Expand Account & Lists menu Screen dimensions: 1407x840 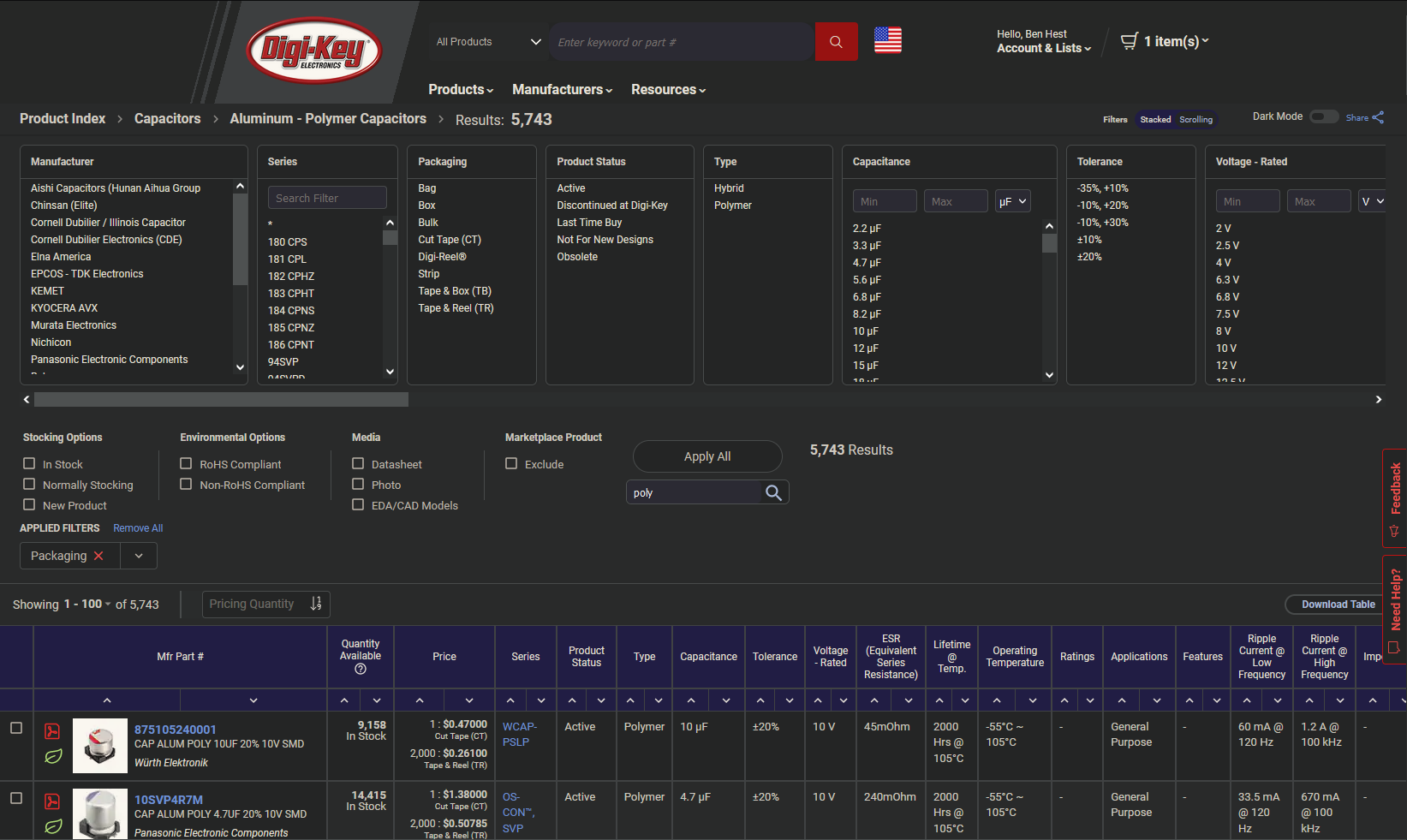tap(1044, 48)
